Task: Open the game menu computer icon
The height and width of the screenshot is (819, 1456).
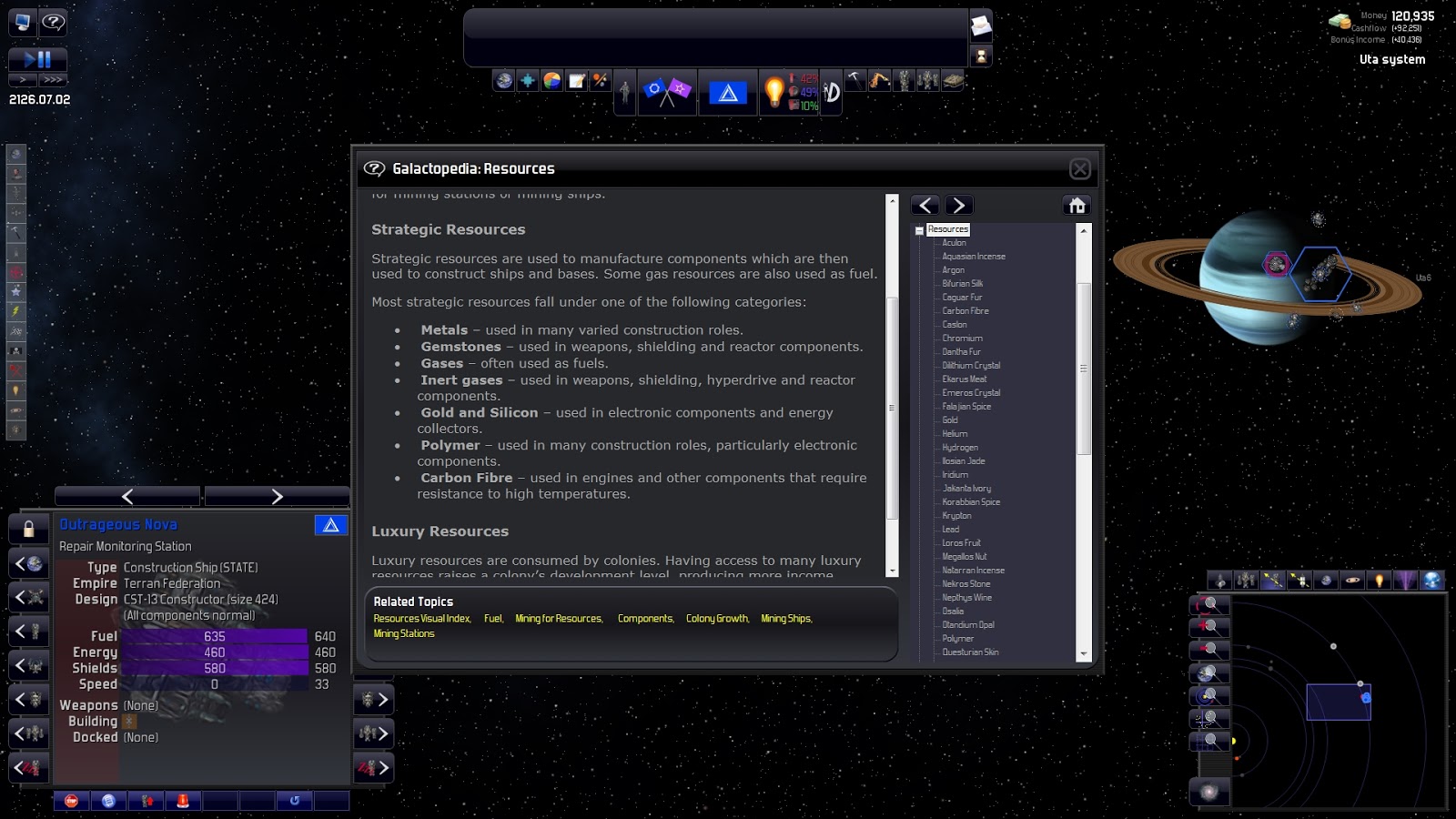Action: click(x=23, y=23)
